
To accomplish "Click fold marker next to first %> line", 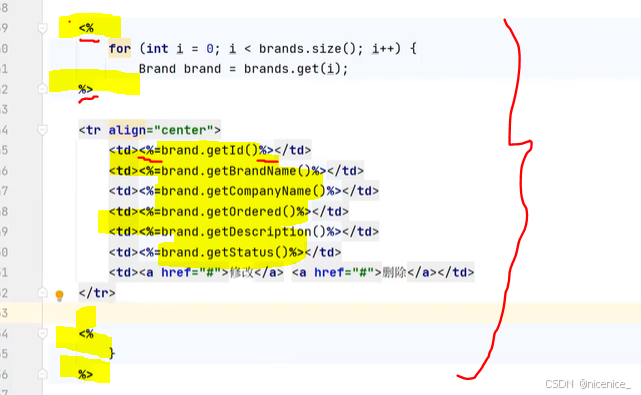I will pos(43,89).
